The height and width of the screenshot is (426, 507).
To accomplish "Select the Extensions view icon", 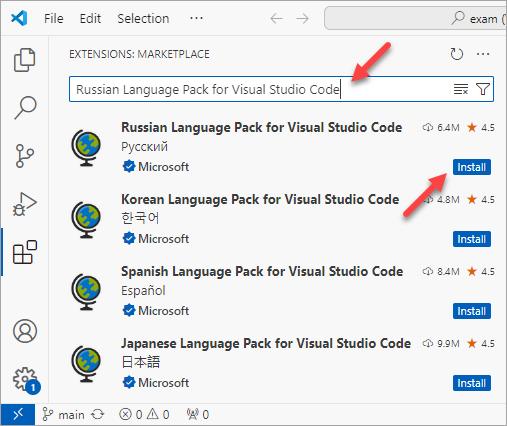I will pyautogui.click(x=25, y=252).
